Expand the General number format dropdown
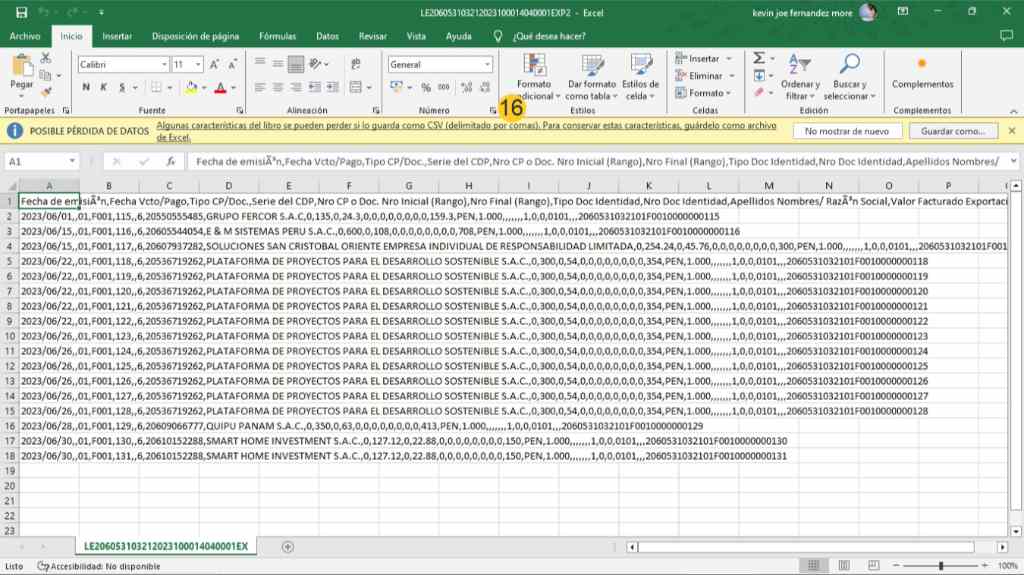 point(485,64)
